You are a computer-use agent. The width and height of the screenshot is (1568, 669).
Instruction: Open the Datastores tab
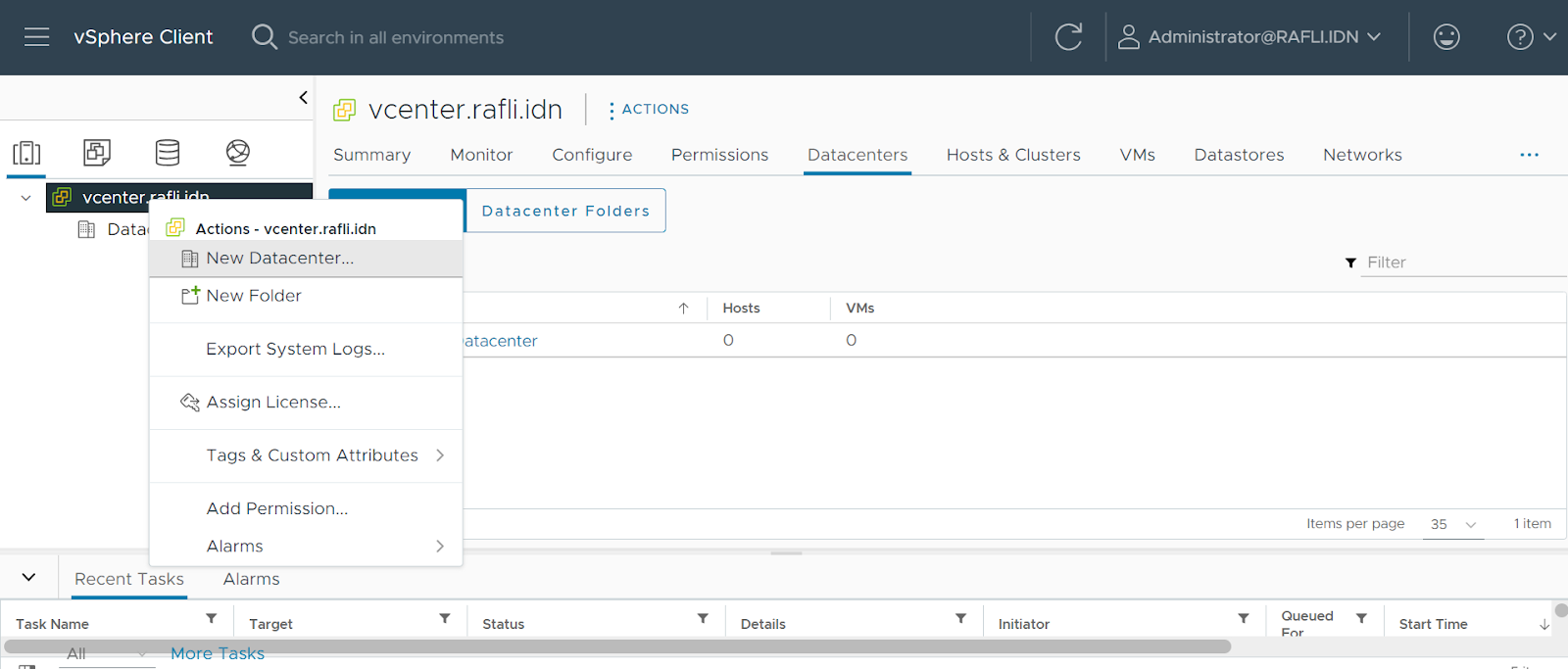pyautogui.click(x=1239, y=155)
